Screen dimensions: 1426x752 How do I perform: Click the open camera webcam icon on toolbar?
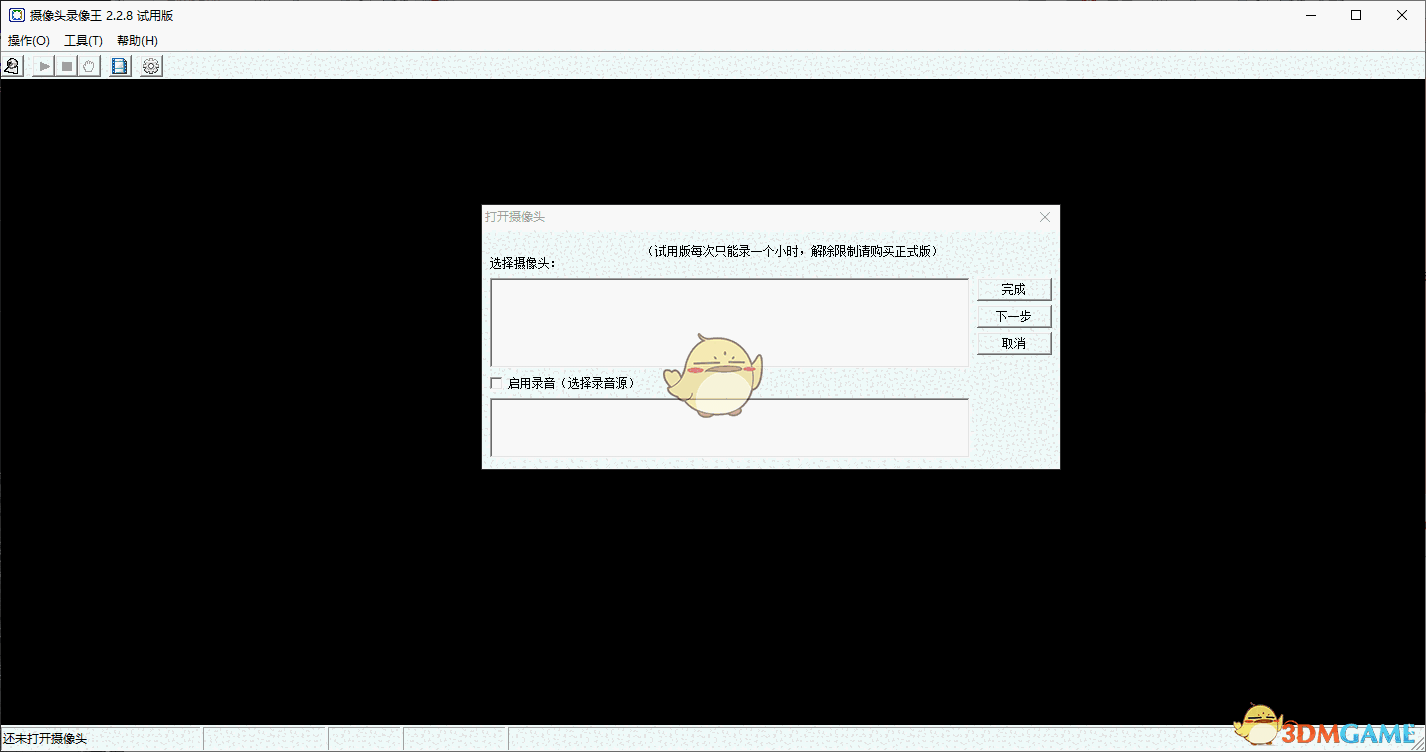(x=11, y=65)
